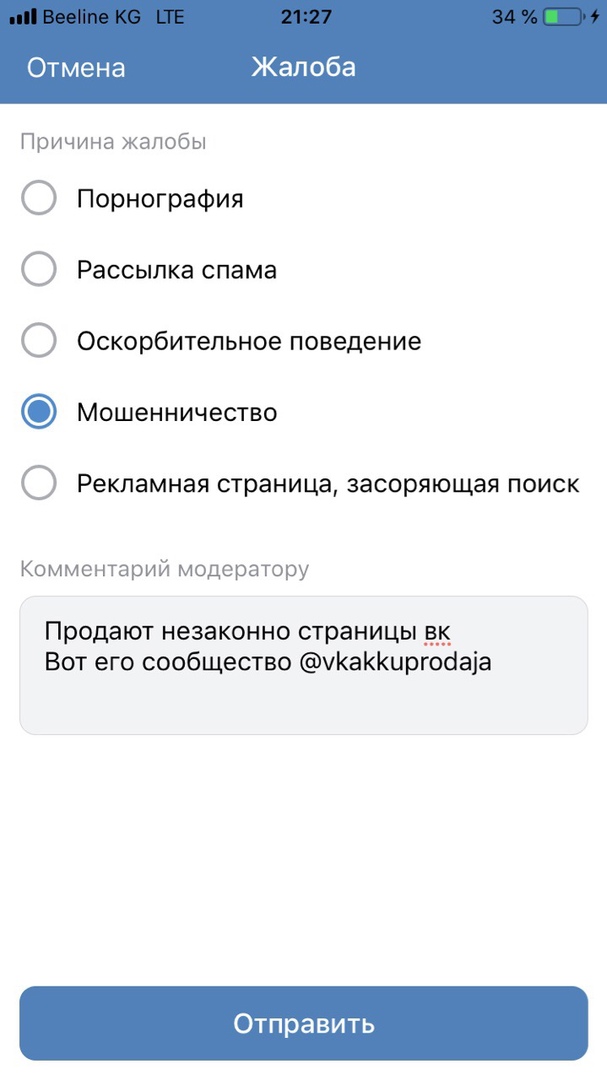
Task: Select the Оскорбительное поведение option
Action: pyautogui.click(x=39, y=341)
